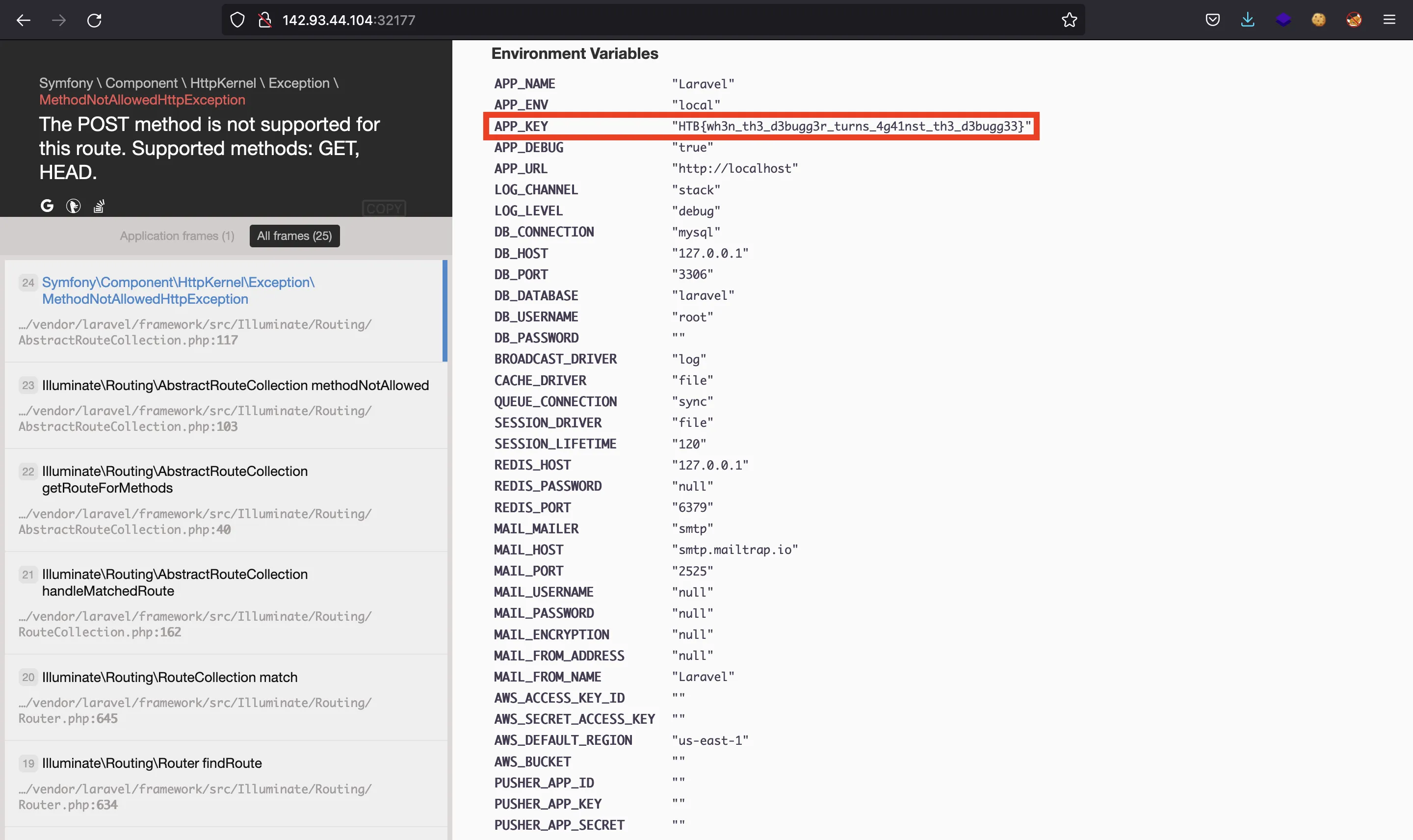
Task: Reload the current page
Action: click(x=95, y=21)
